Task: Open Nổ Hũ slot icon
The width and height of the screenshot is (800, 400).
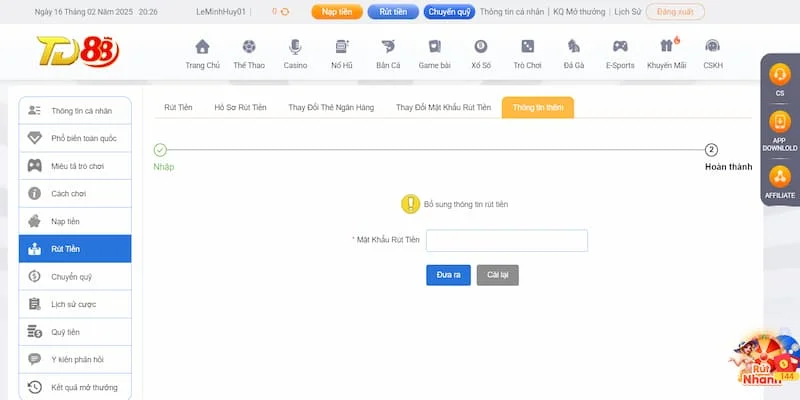Action: [342, 47]
